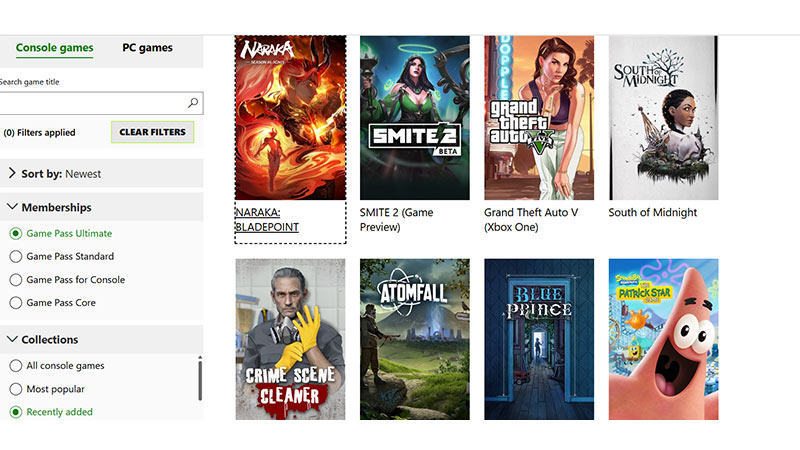Choose Game Pass Standard membership

pyautogui.click(x=16, y=256)
